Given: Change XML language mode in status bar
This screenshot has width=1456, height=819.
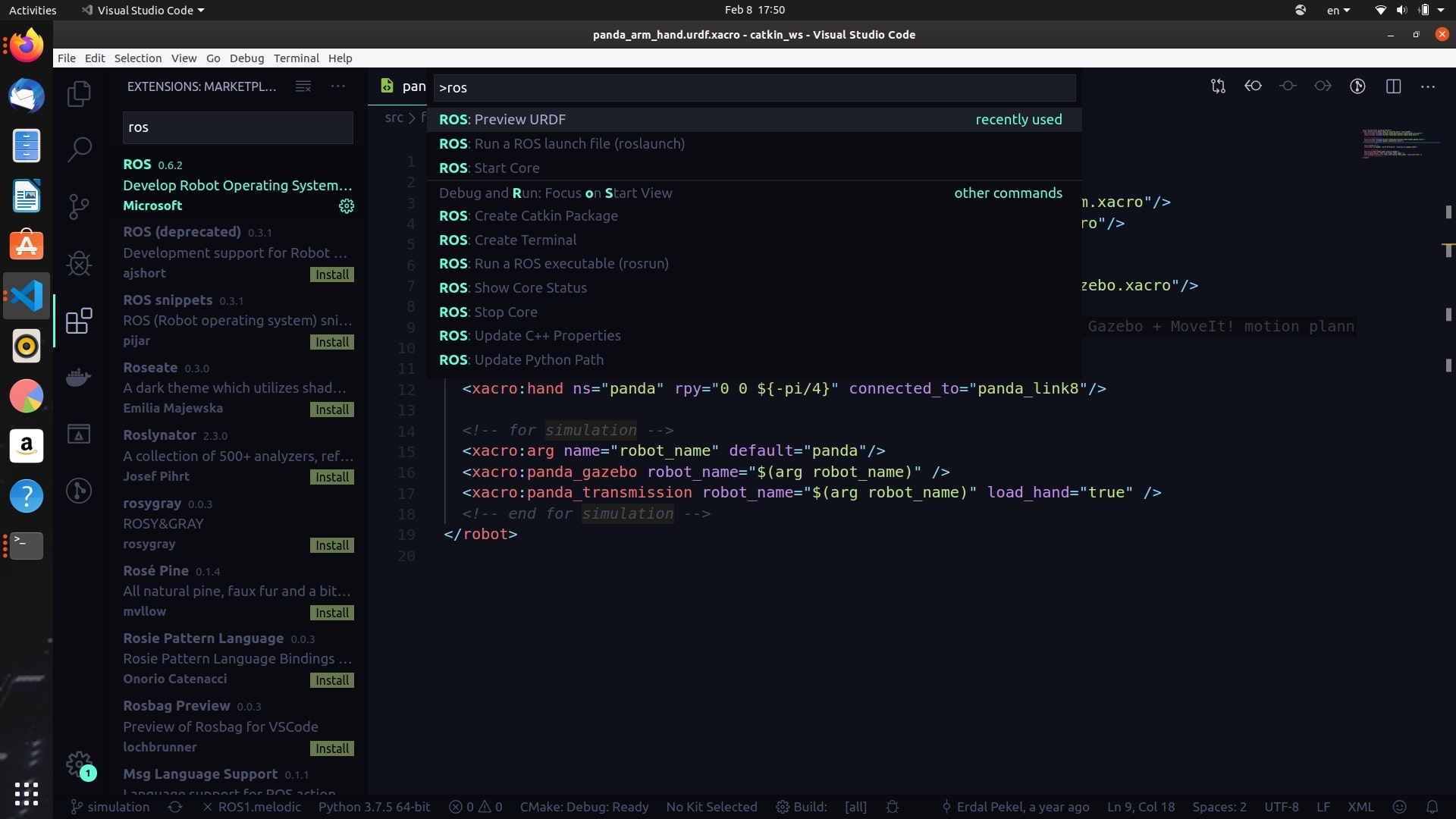Looking at the screenshot, I should (1360, 807).
